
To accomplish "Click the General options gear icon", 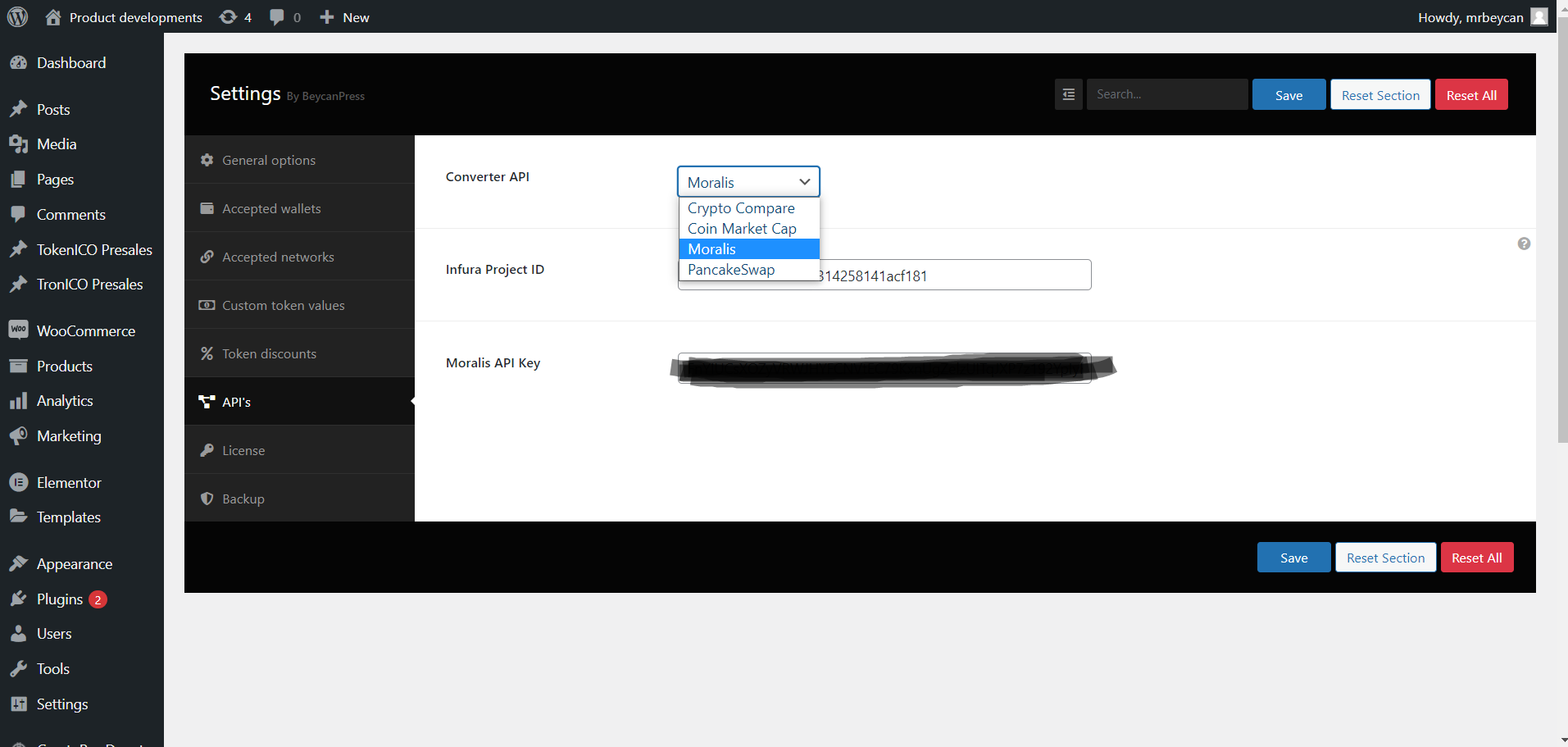I will pyautogui.click(x=207, y=160).
